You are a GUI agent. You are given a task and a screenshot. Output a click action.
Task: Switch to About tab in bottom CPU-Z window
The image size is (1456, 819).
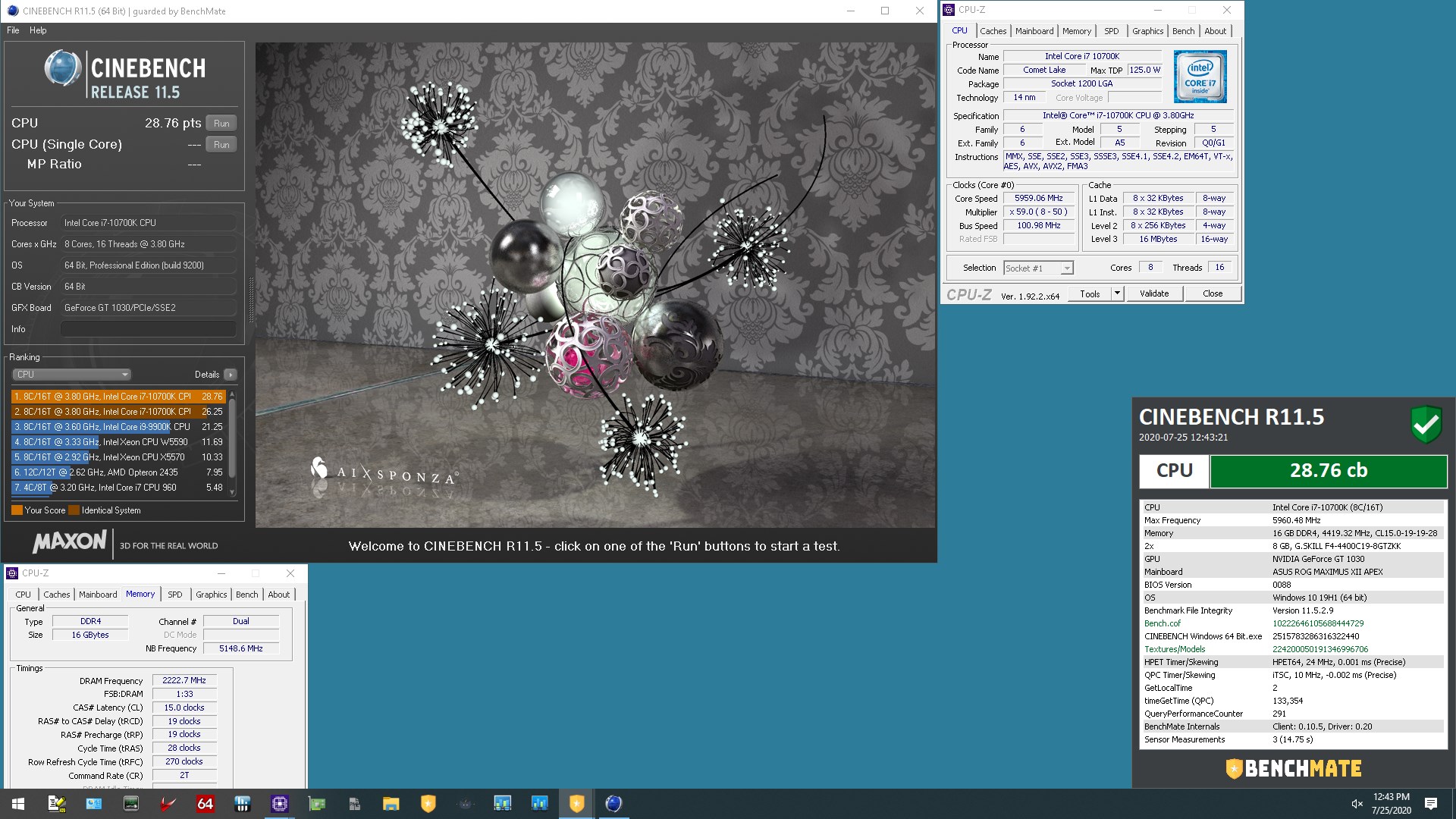pos(278,595)
